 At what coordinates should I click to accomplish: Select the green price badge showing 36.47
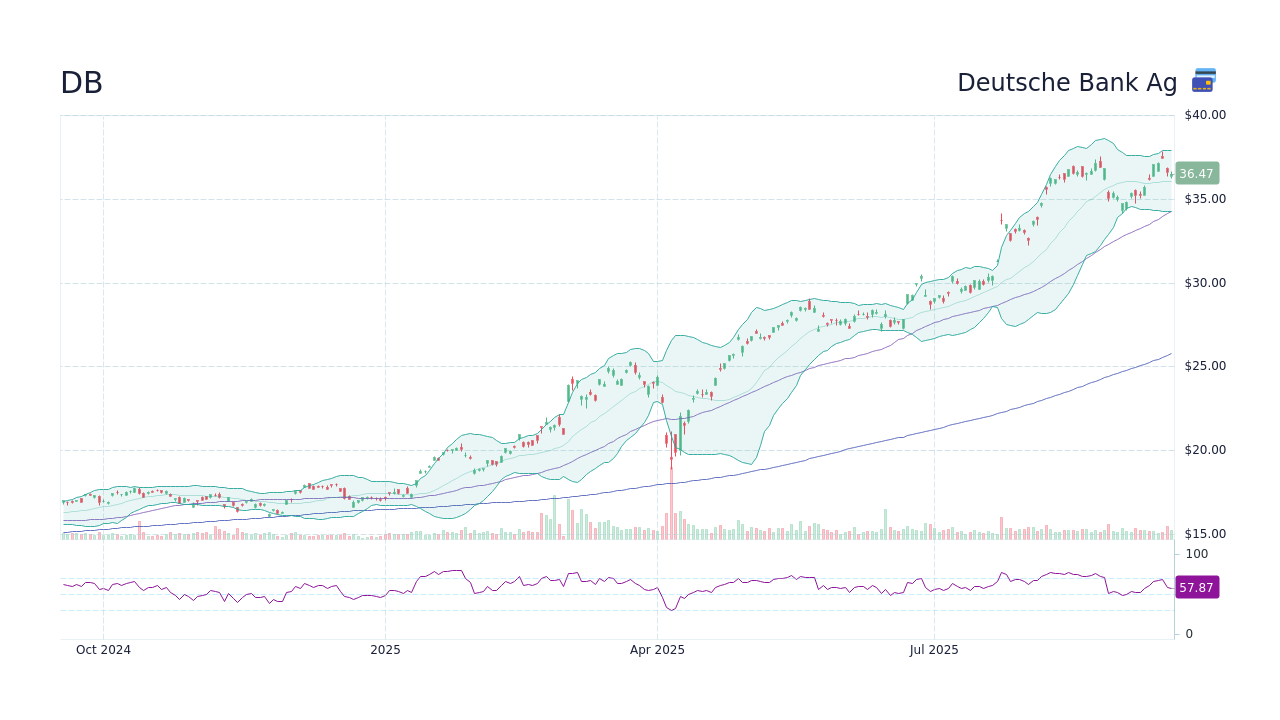pyautogui.click(x=1196, y=173)
